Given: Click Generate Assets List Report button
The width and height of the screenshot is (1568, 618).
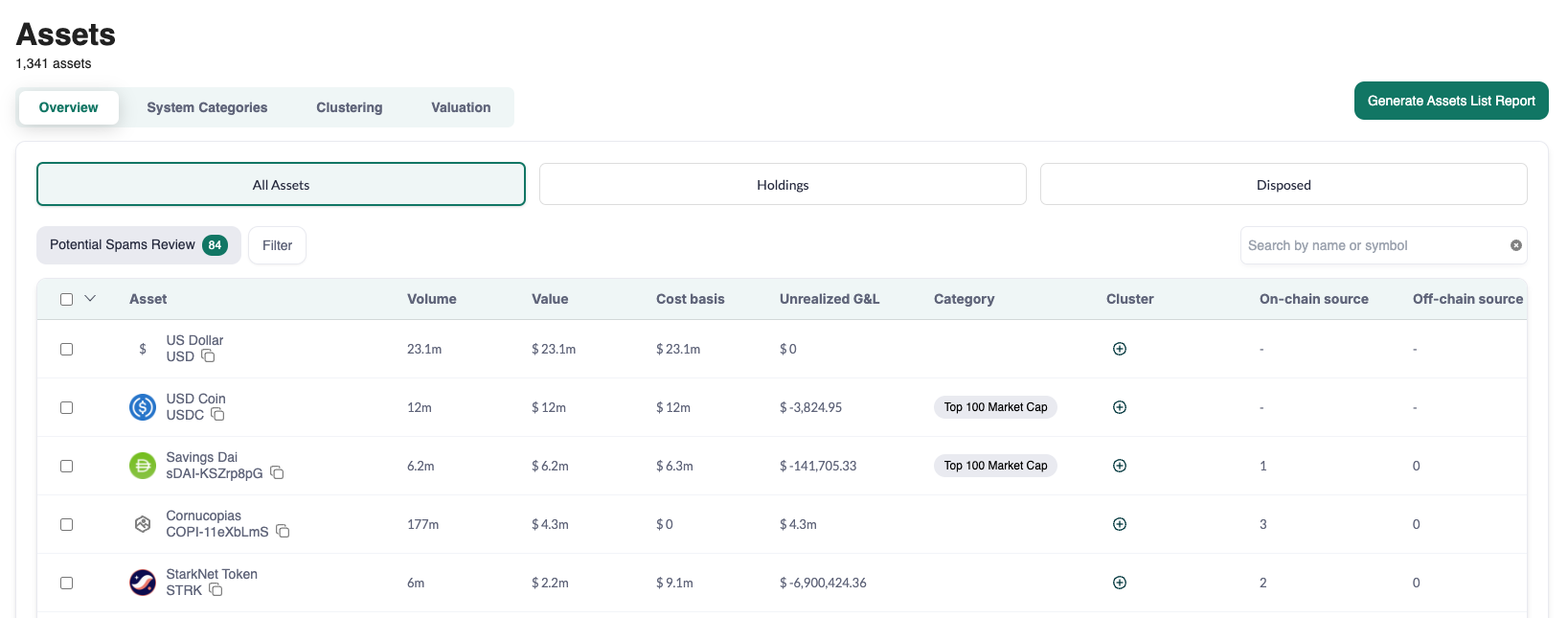Looking at the screenshot, I should pyautogui.click(x=1450, y=101).
